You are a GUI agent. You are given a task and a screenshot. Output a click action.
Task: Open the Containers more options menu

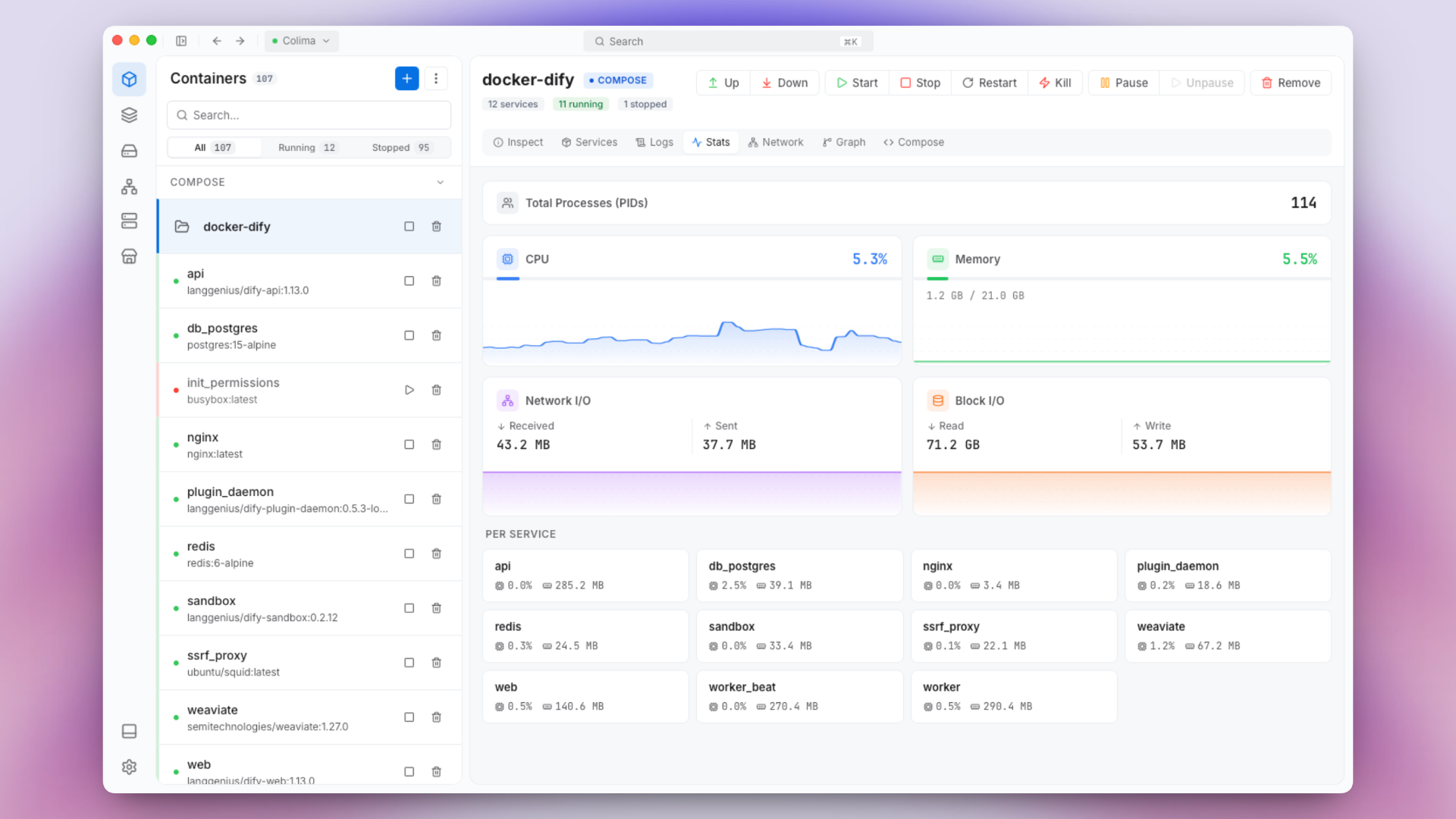coord(435,78)
